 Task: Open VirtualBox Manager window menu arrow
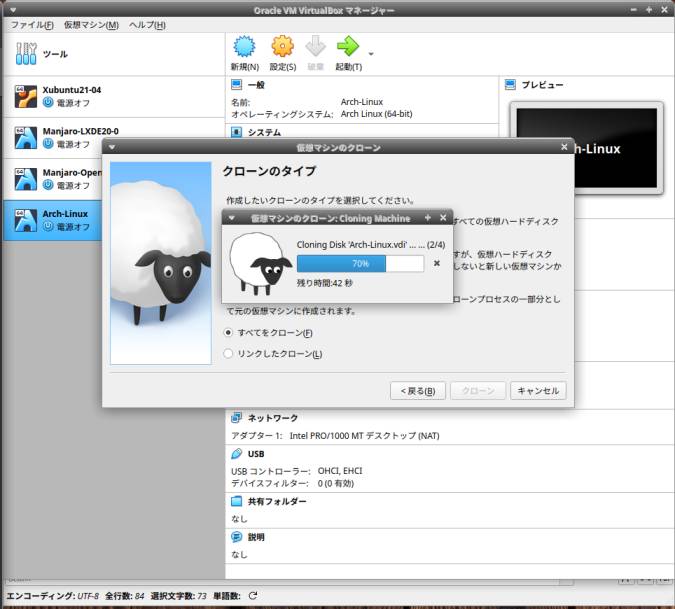click(13, 9)
